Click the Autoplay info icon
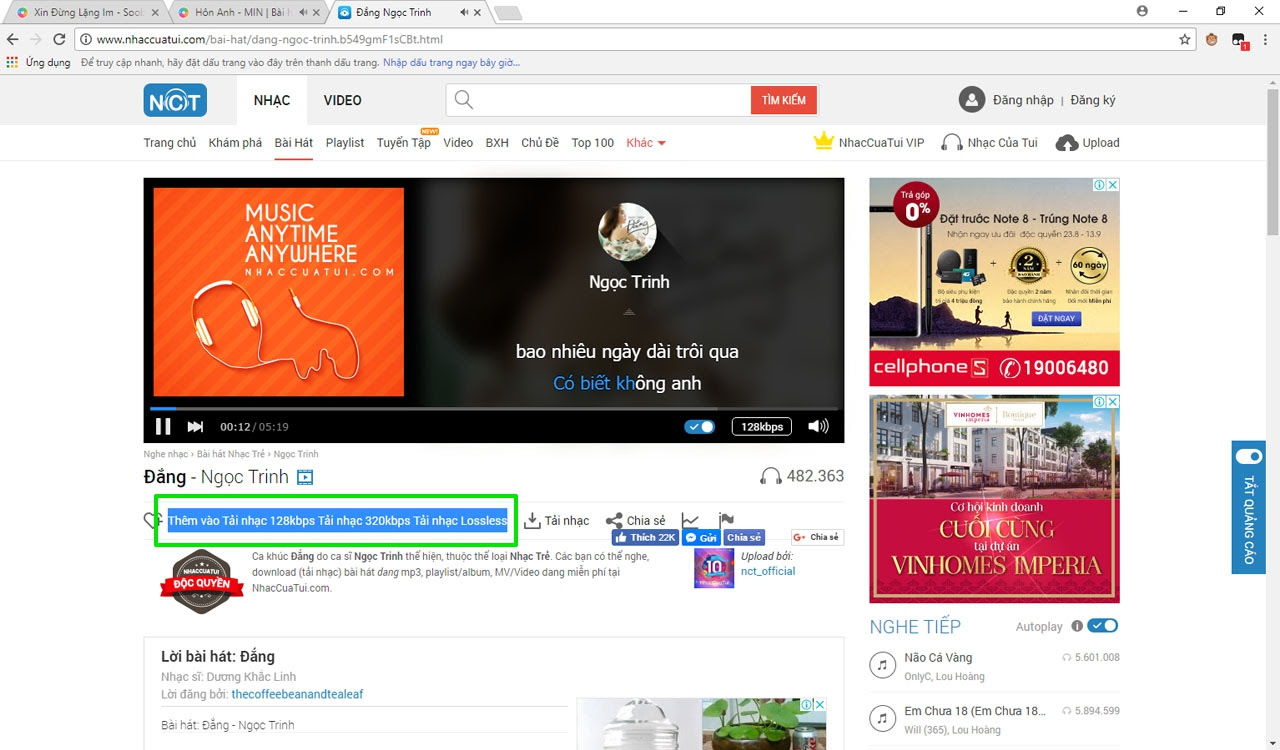Image resolution: width=1280 pixels, height=750 pixels. coord(1077,626)
